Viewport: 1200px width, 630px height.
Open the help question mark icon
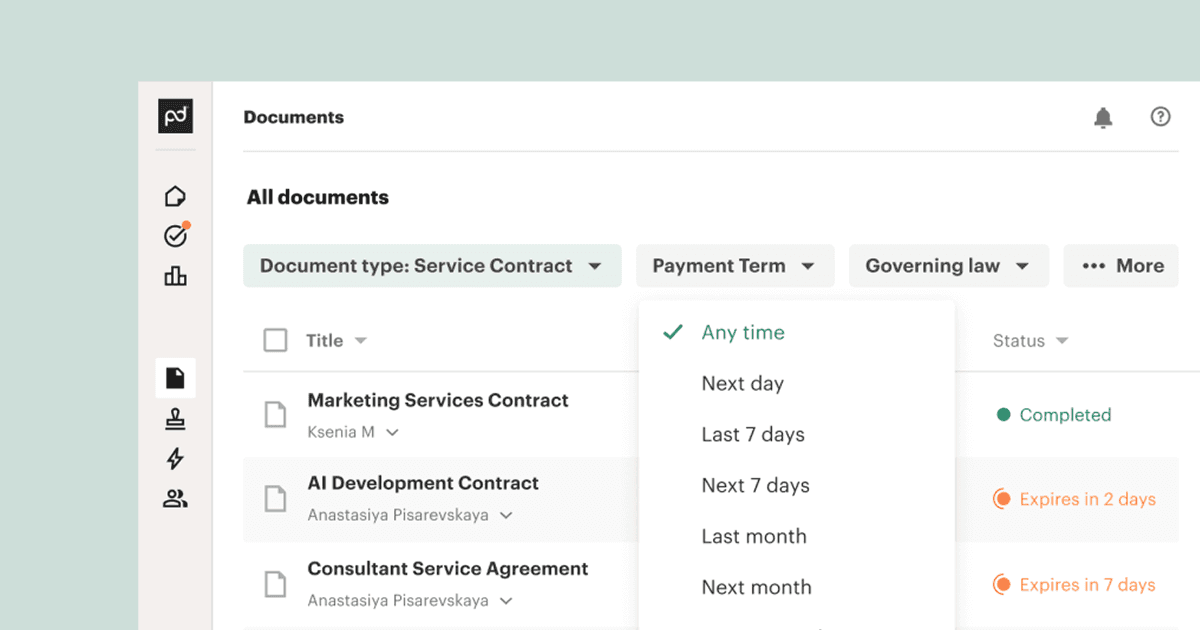pos(1160,117)
